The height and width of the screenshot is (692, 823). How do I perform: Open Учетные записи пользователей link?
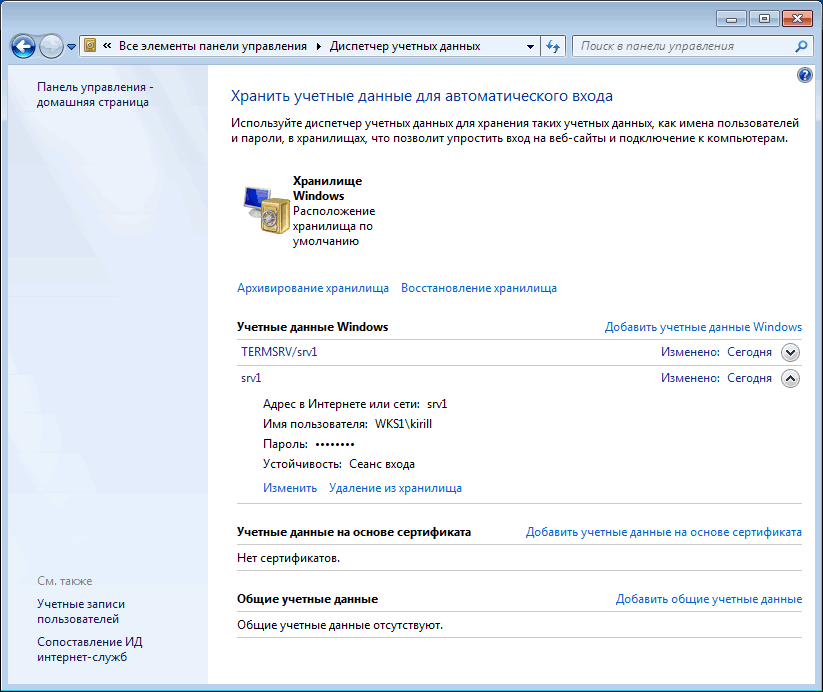(81, 612)
